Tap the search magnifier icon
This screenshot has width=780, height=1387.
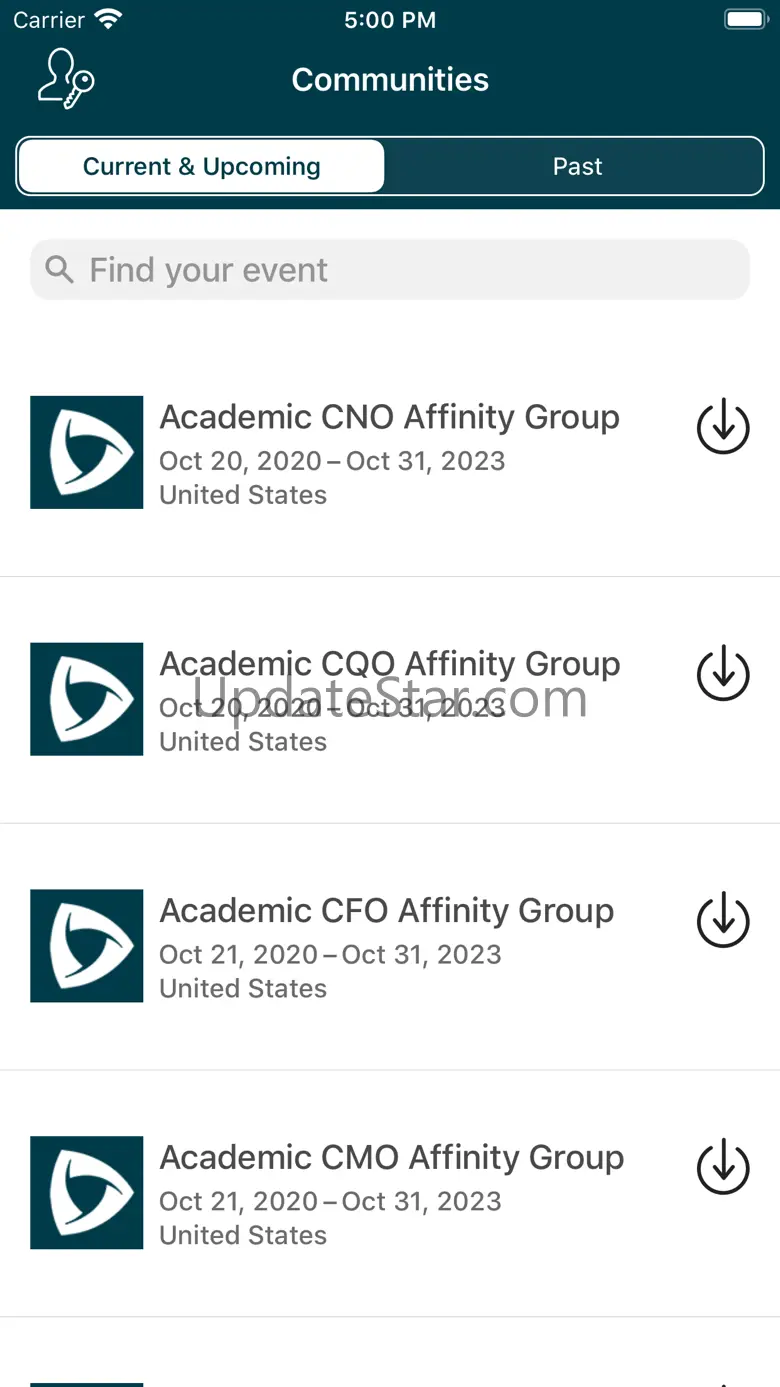click(x=60, y=269)
